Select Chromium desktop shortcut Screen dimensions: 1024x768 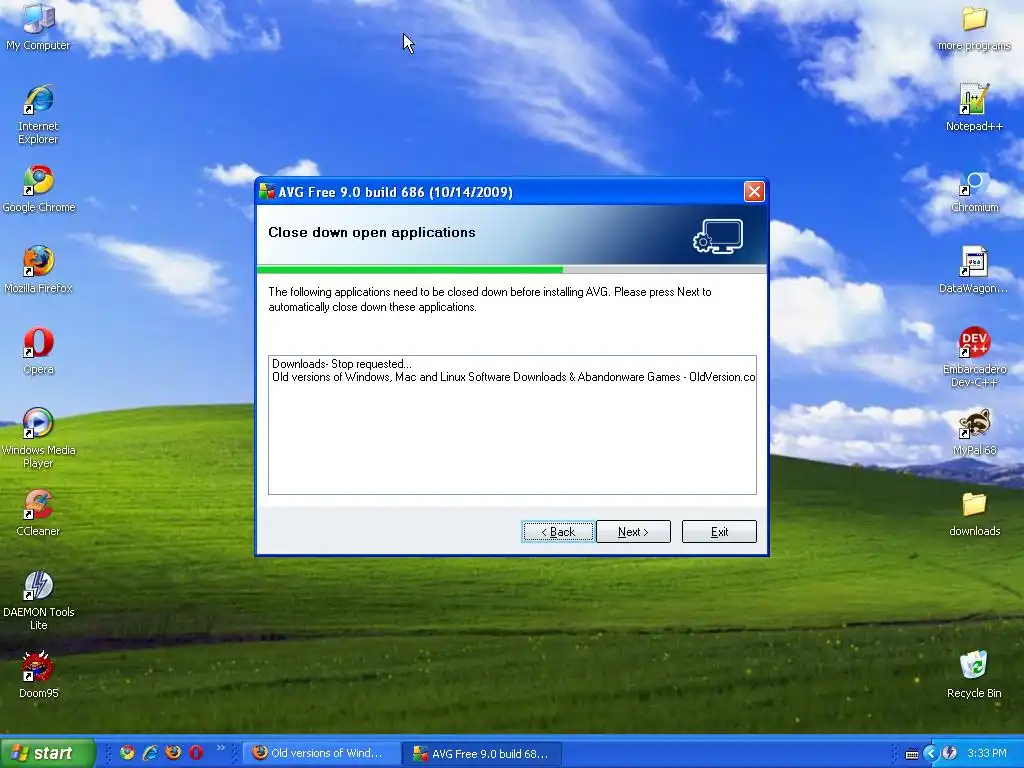coord(974,191)
